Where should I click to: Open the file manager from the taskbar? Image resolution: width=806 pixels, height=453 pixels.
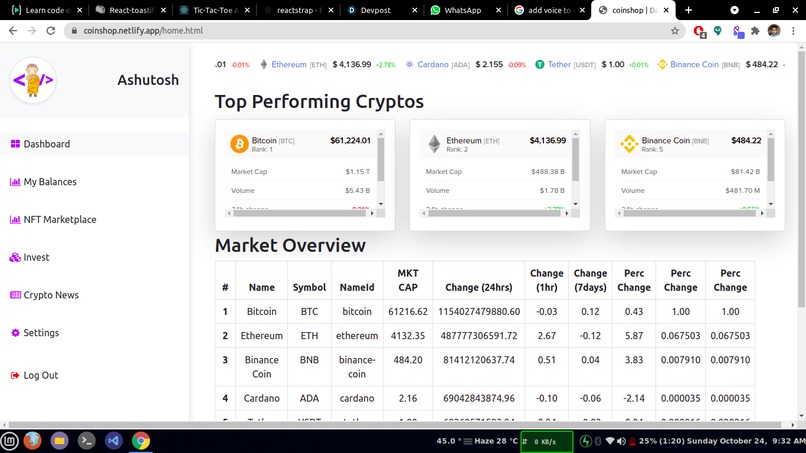click(x=59, y=441)
